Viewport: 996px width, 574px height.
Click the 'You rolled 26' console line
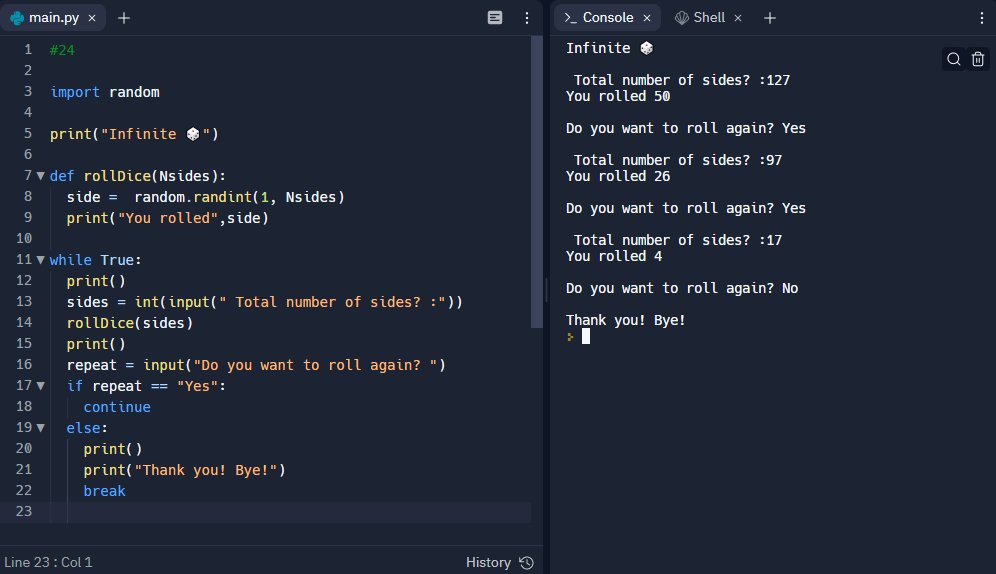click(x=618, y=176)
